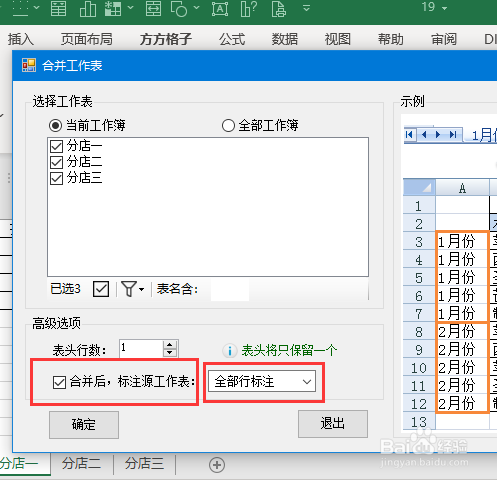This screenshot has width=497, height=480.
Task: Click the previous-sheet arrow in example preview
Action: coord(424,135)
